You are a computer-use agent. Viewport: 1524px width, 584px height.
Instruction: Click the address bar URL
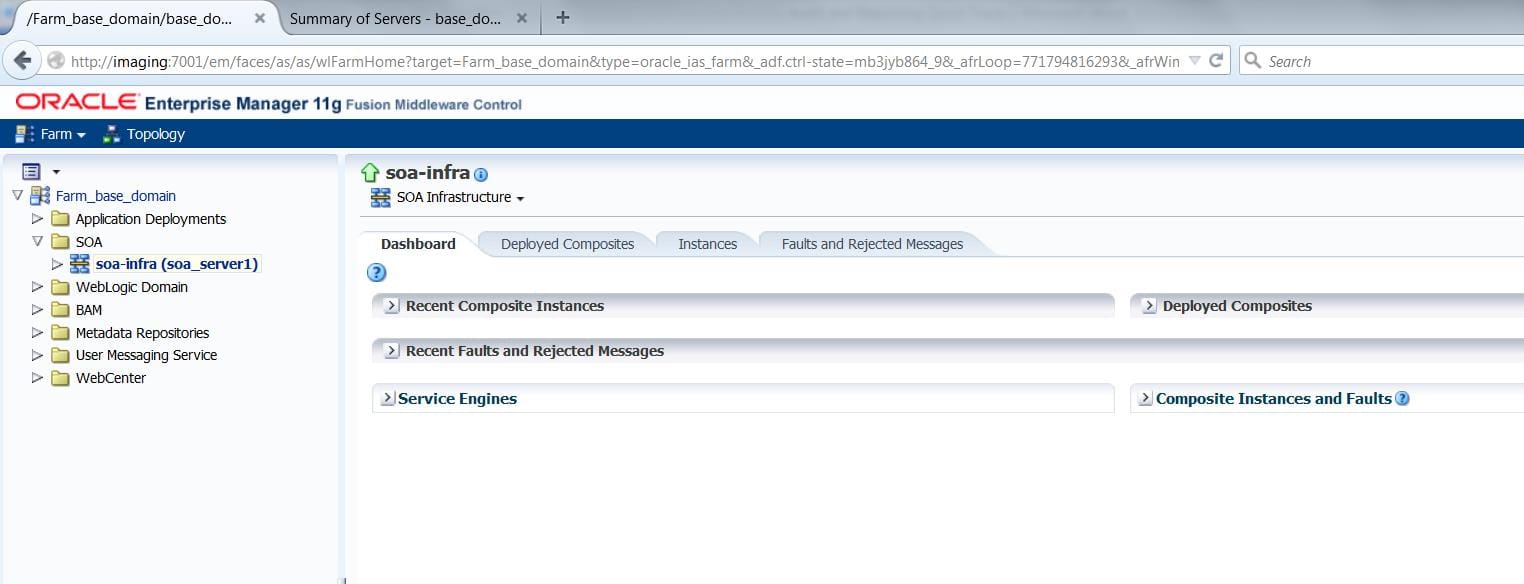tap(625, 61)
